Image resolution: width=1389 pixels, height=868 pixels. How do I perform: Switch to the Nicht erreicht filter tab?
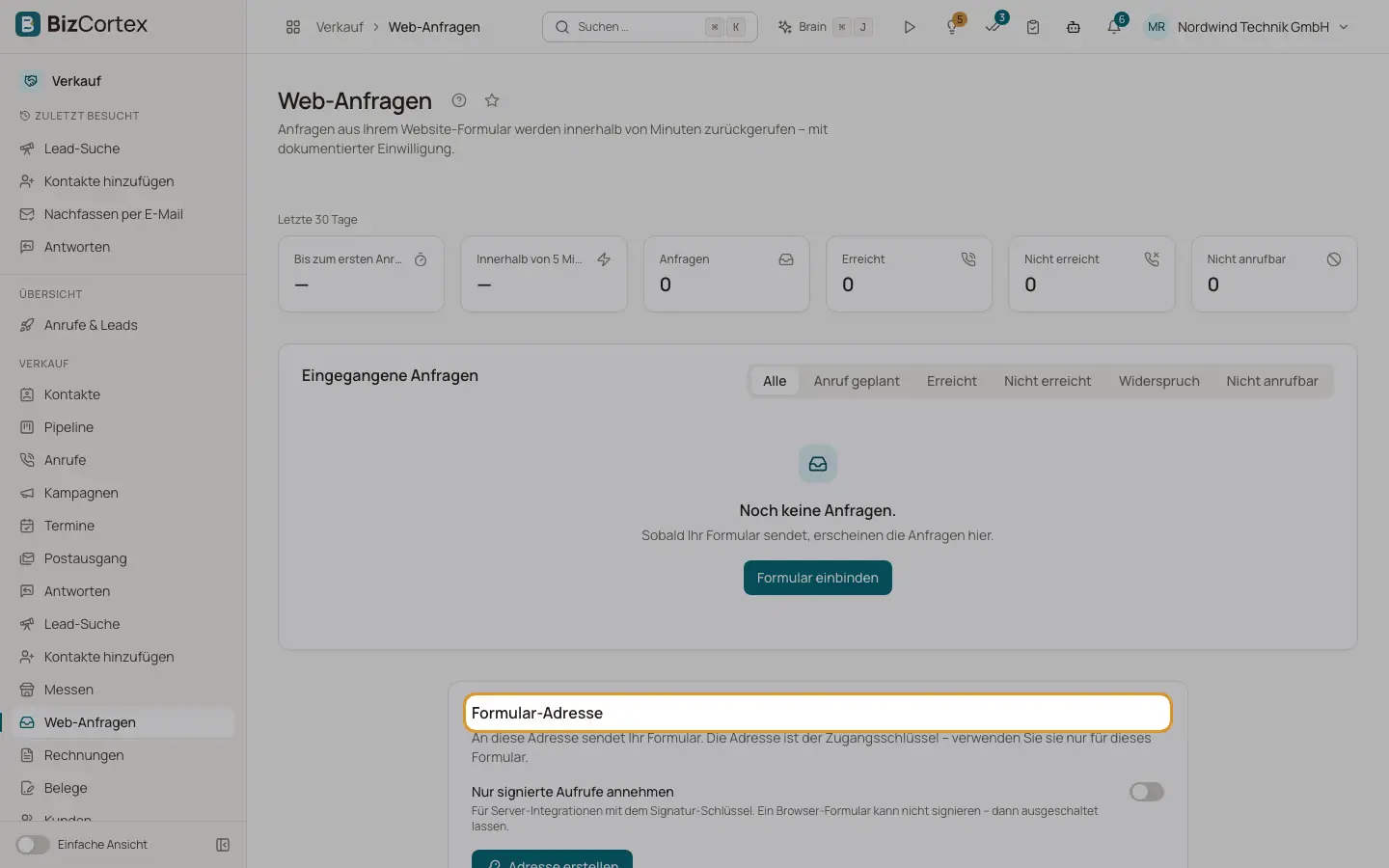tap(1048, 381)
